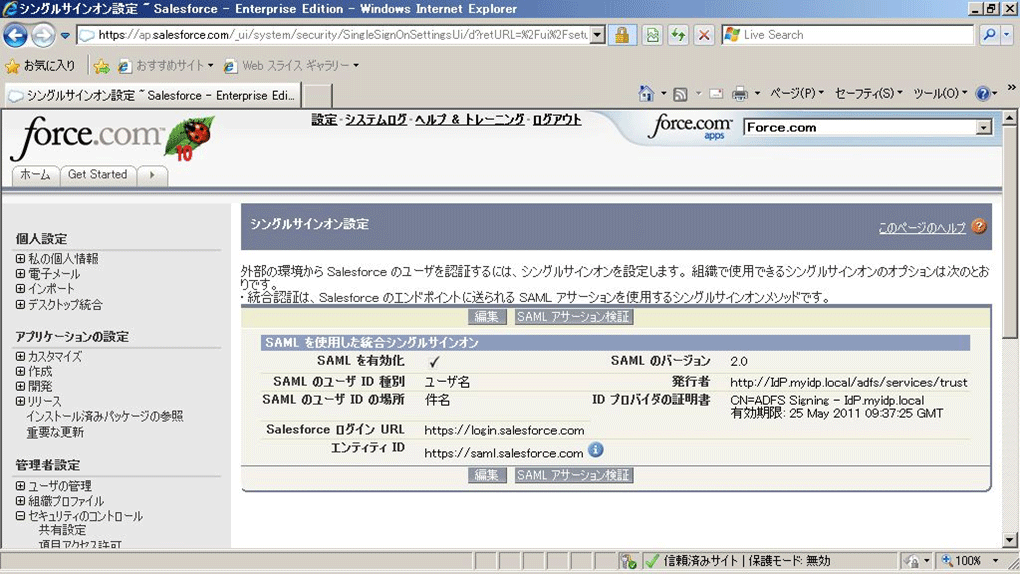Click the top 編集 button
Viewport: 1020px width, 574px height.
(x=487, y=317)
